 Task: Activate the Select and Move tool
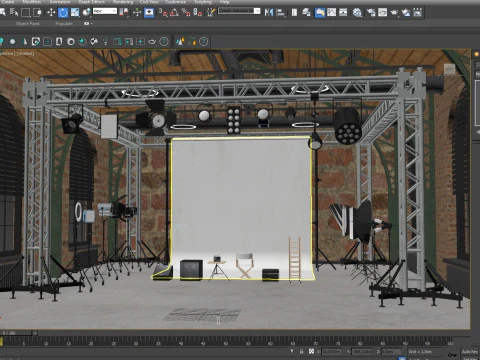tap(51, 13)
